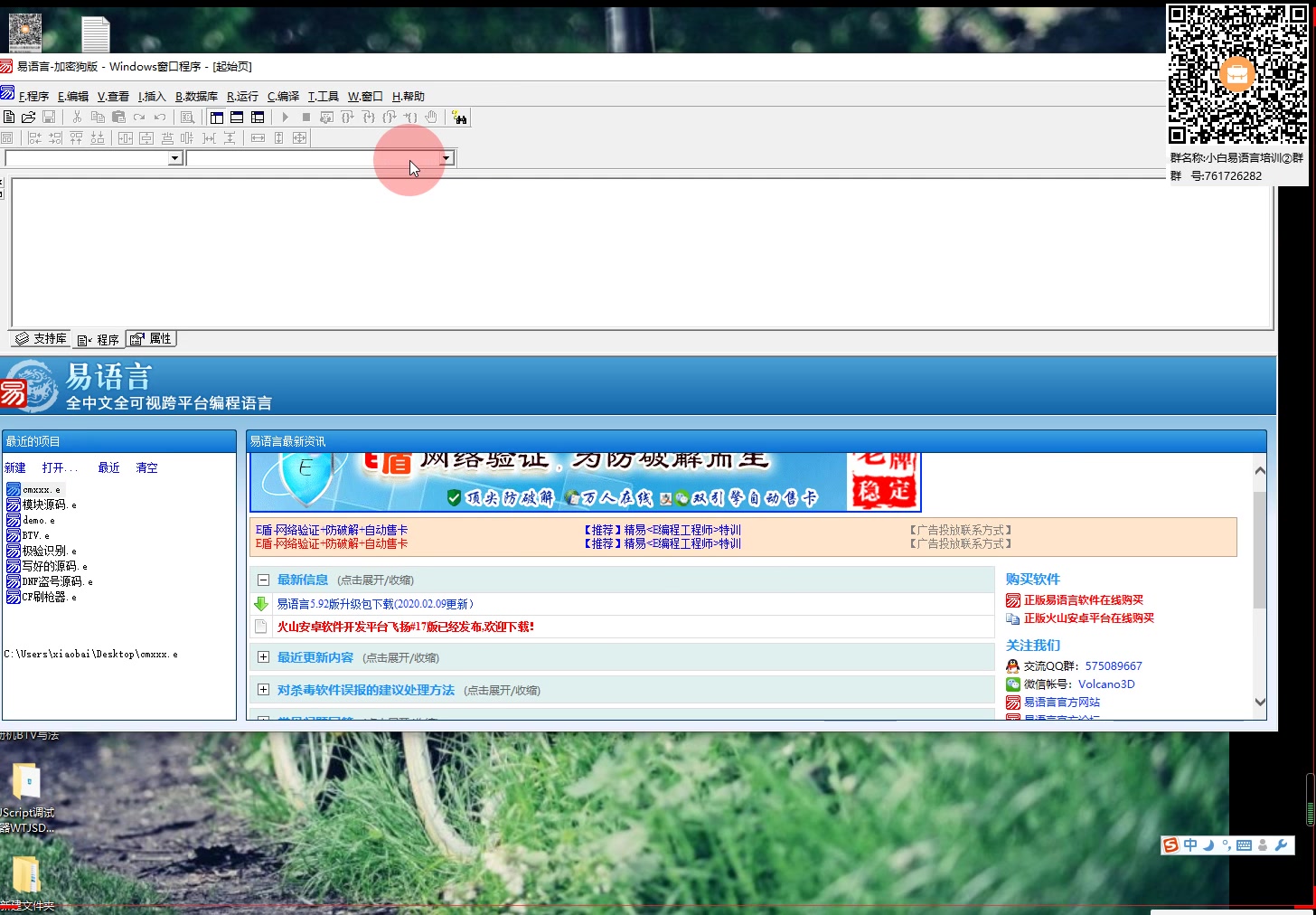Open recent project demo.e

coord(31,520)
